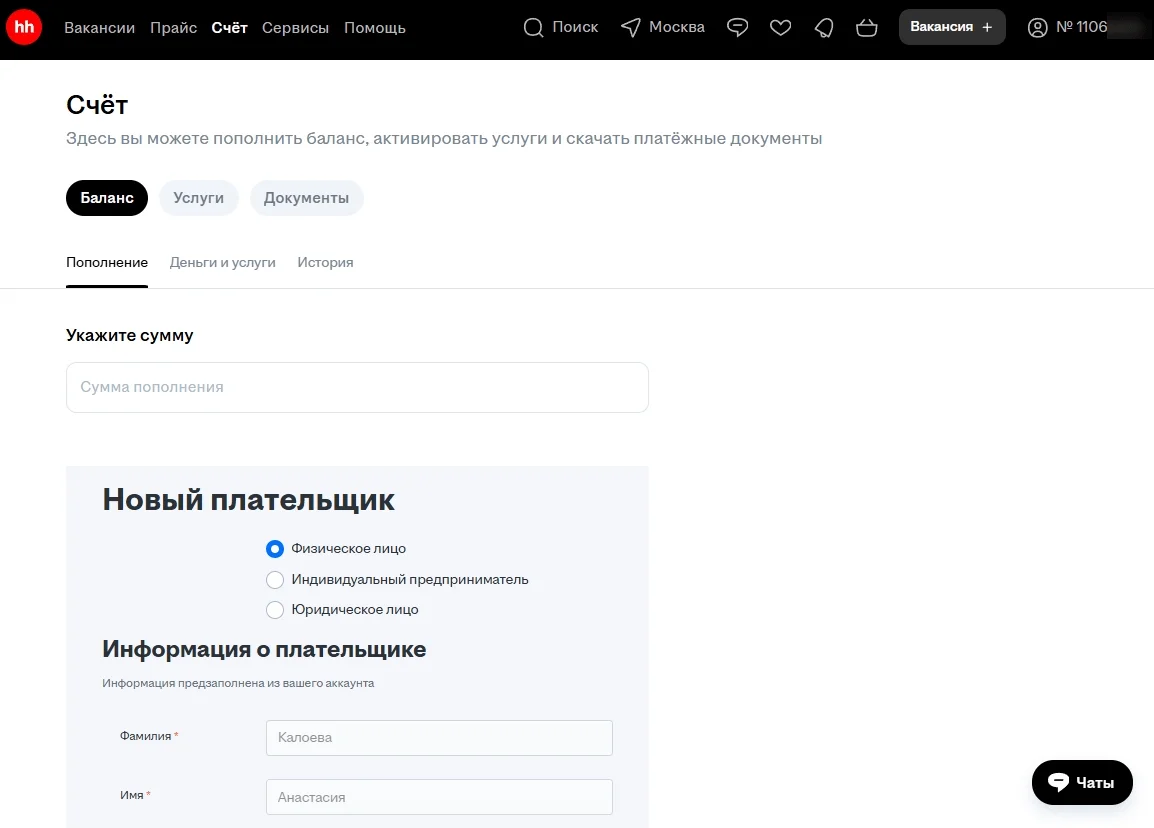Switch to the Документы section
This screenshot has height=828, width=1154.
pos(306,198)
